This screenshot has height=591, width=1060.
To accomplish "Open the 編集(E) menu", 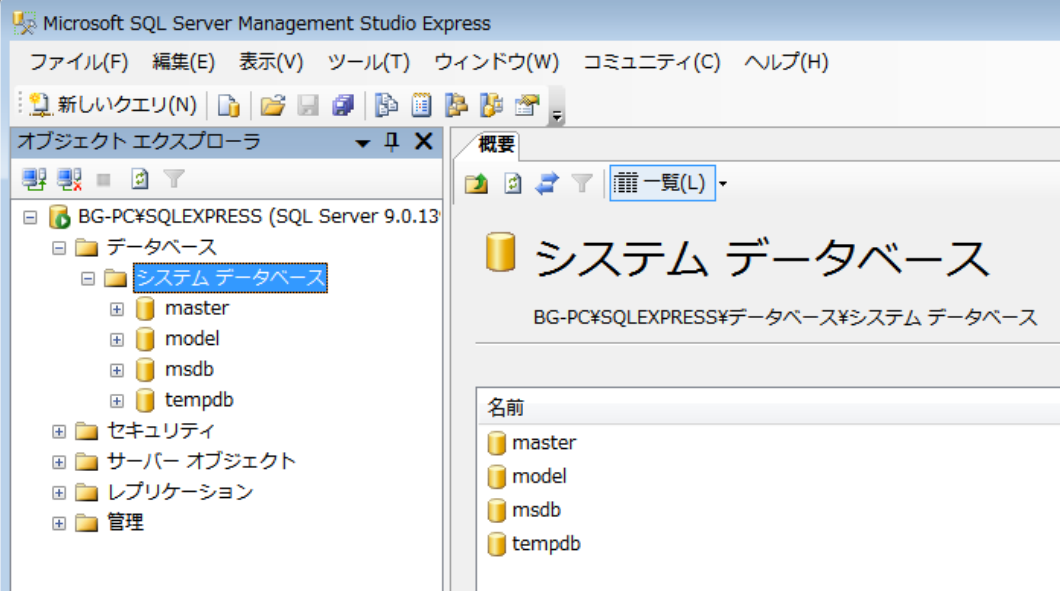I will pos(183,62).
